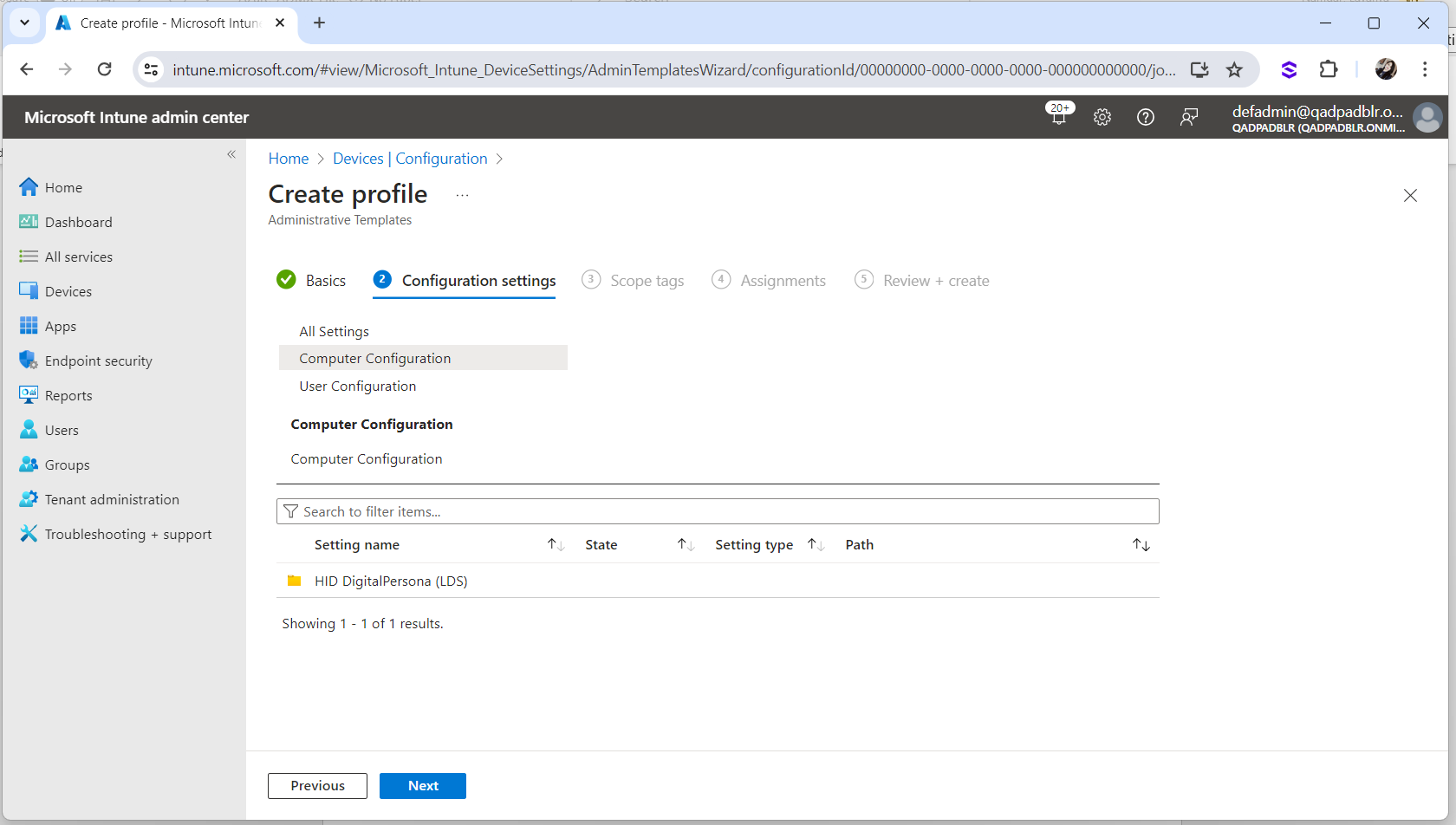This screenshot has height=825, width=1456.
Task: Click Computer Configuration path breadcrumb text
Action: coord(367,458)
